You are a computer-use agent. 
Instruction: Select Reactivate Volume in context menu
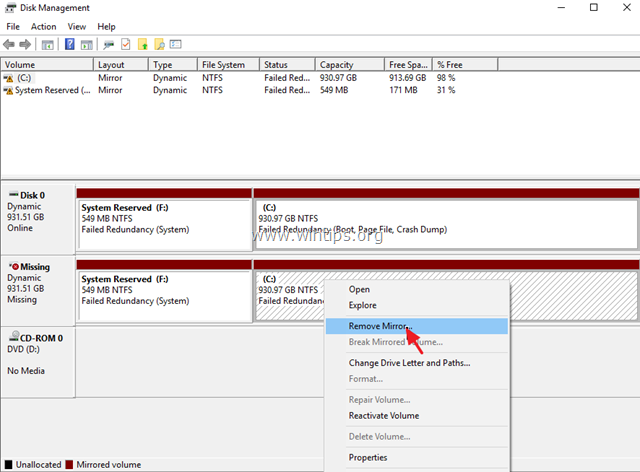click(x=383, y=415)
